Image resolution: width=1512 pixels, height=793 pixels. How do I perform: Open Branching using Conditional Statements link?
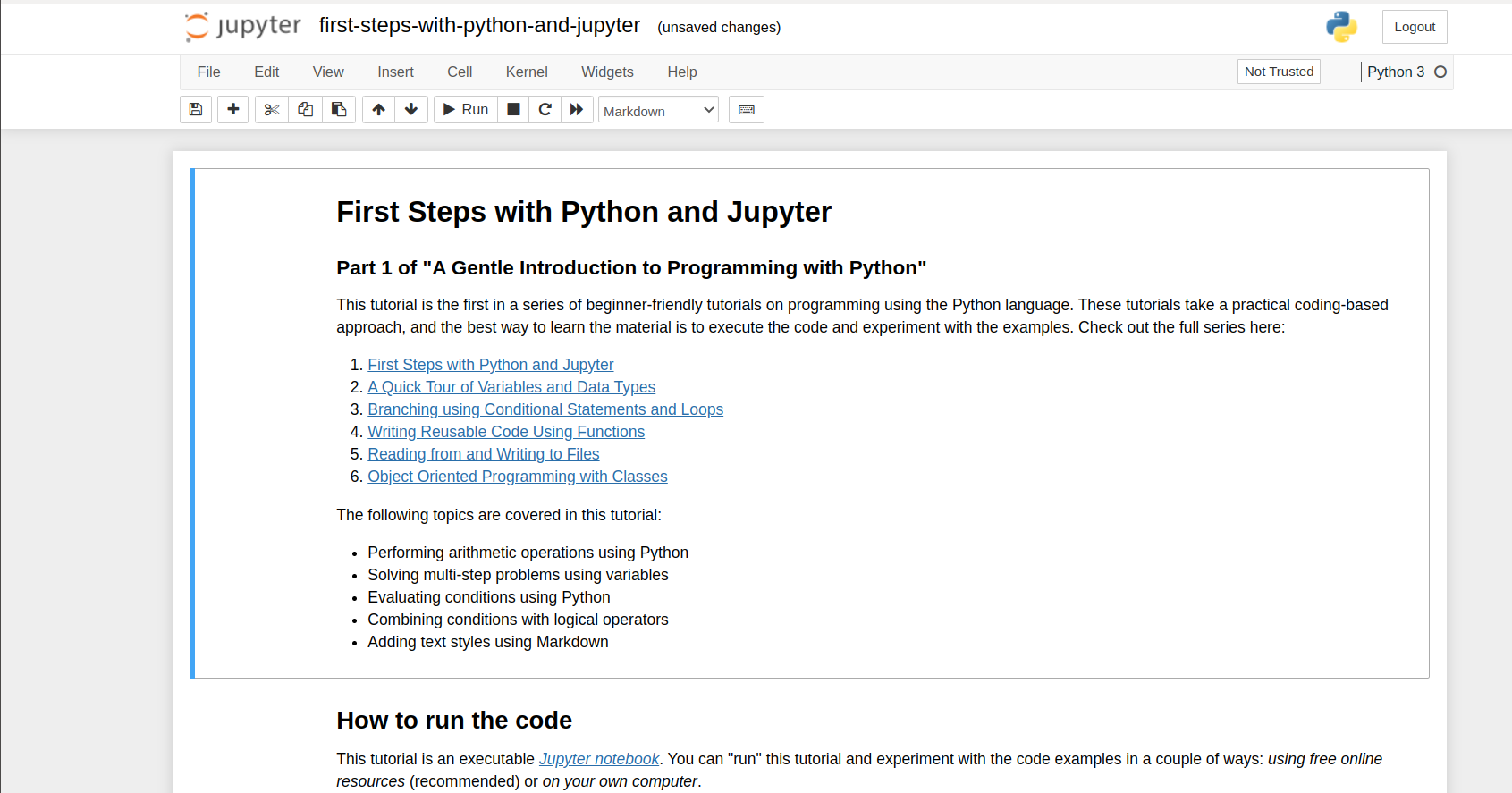click(x=545, y=409)
